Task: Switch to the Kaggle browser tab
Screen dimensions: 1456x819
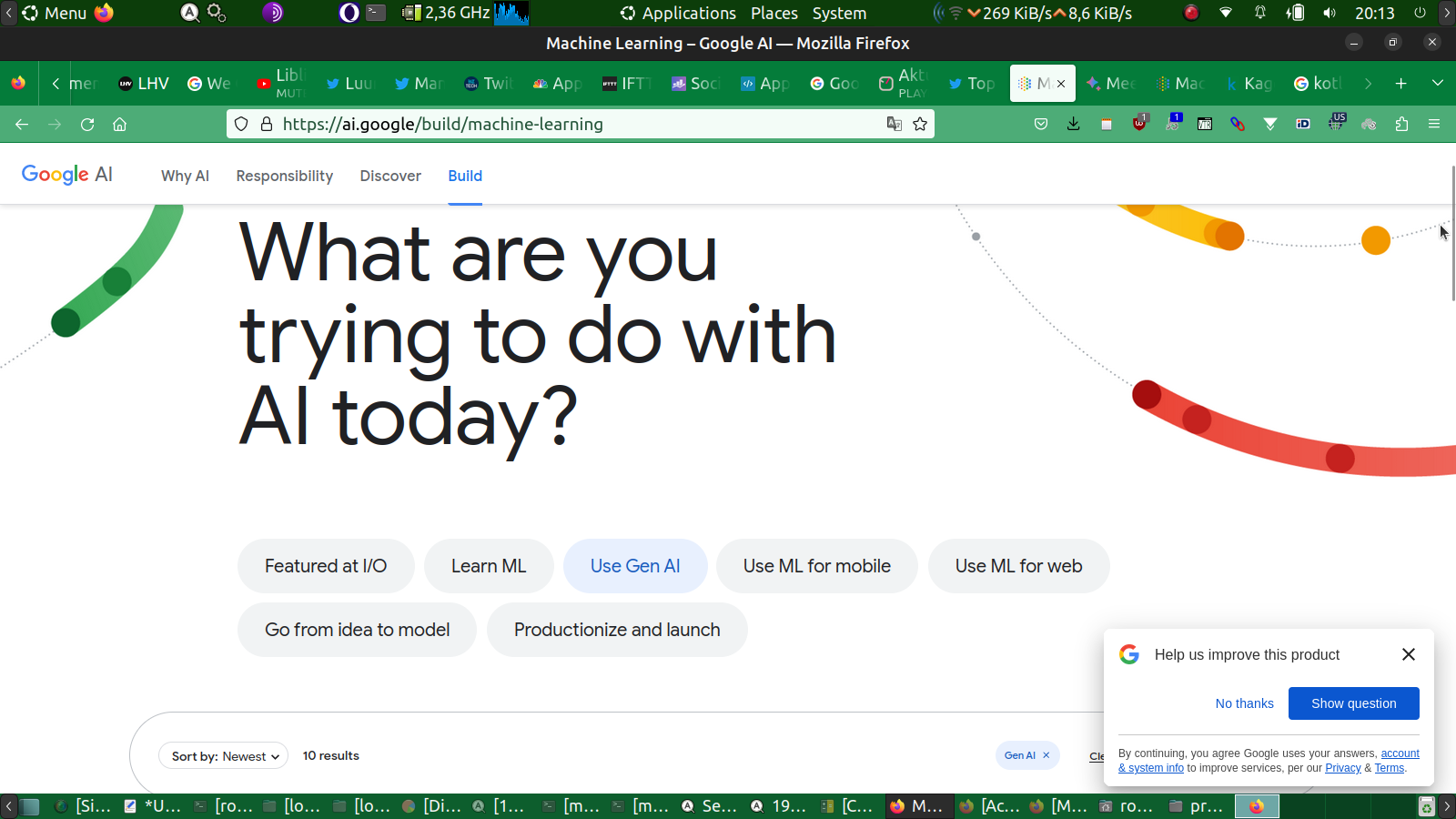Action: pyautogui.click(x=1249, y=84)
